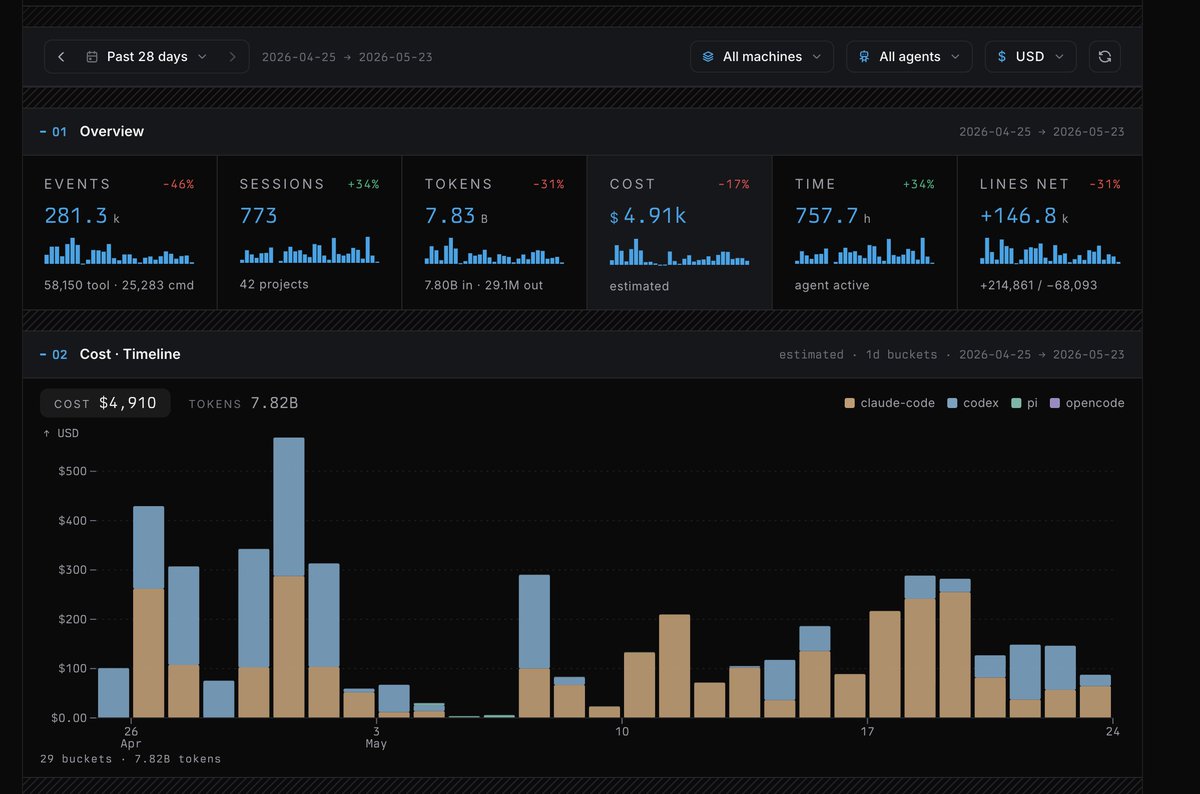
Task: Select the COST metric card
Action: click(679, 232)
